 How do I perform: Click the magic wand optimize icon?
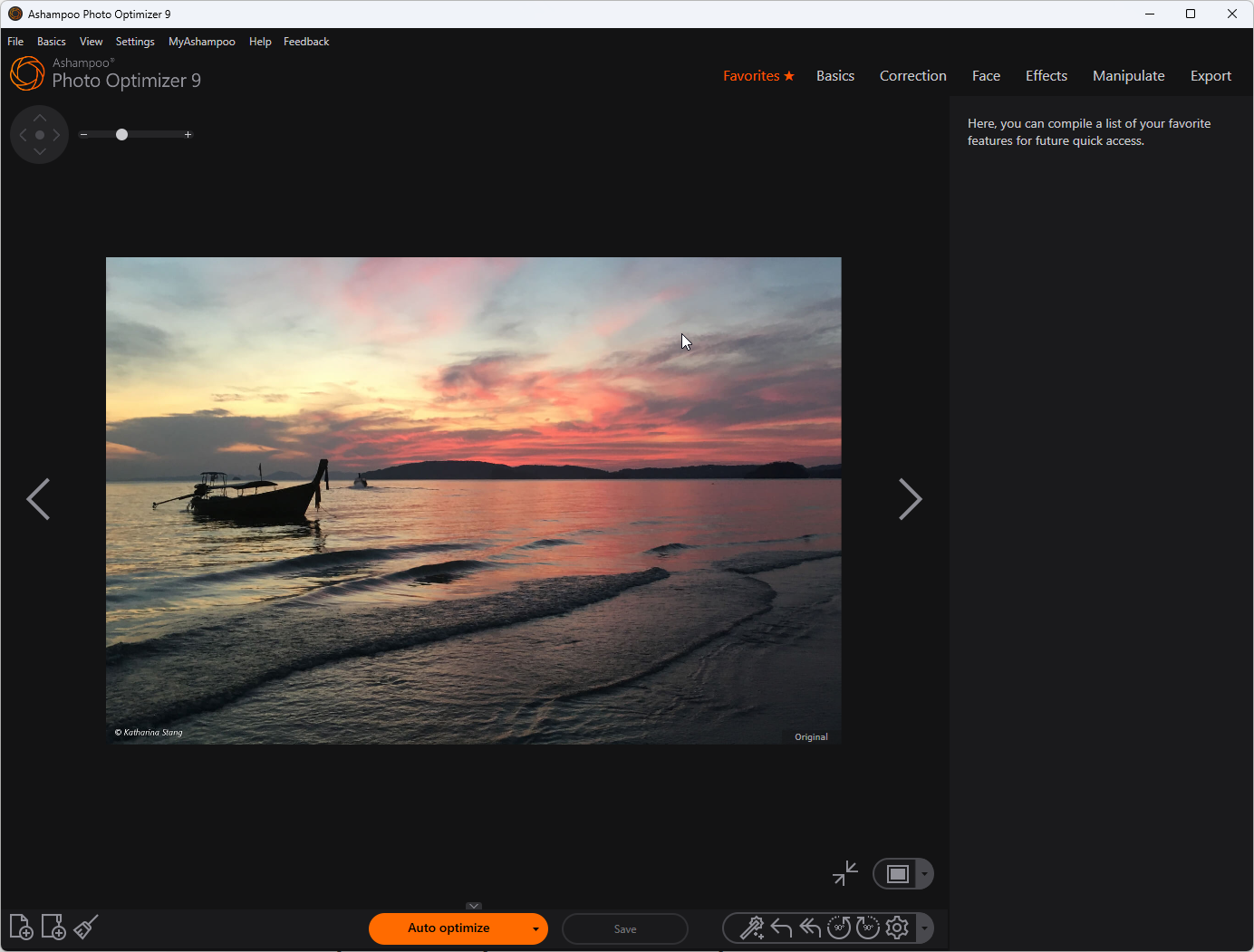coord(751,928)
